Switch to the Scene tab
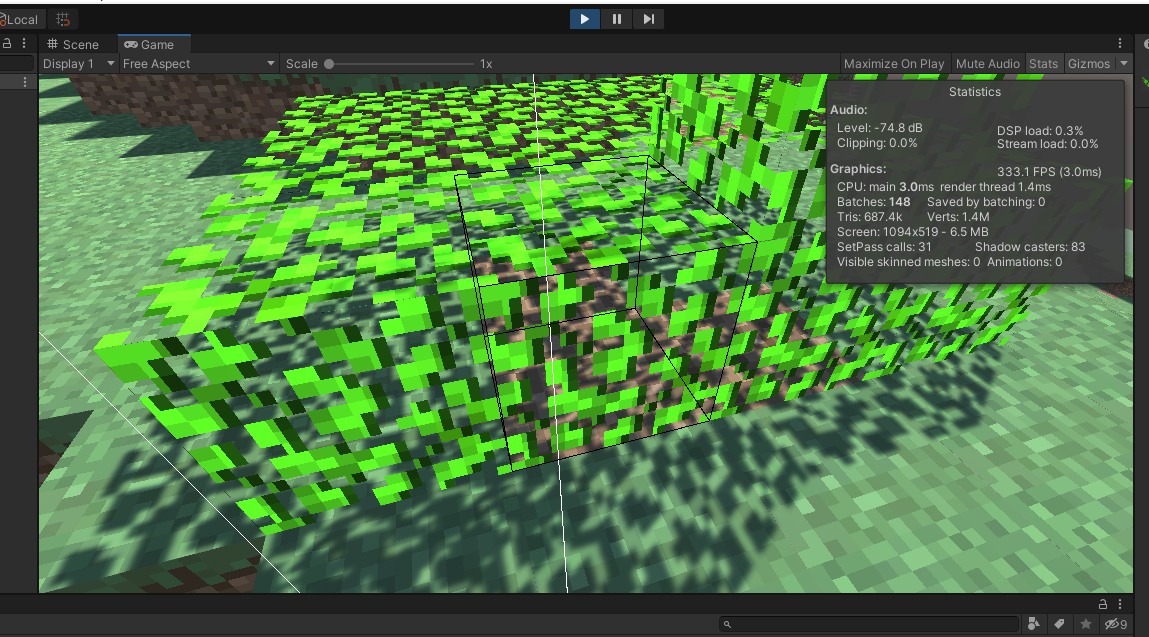1149x637 pixels. (x=73, y=45)
